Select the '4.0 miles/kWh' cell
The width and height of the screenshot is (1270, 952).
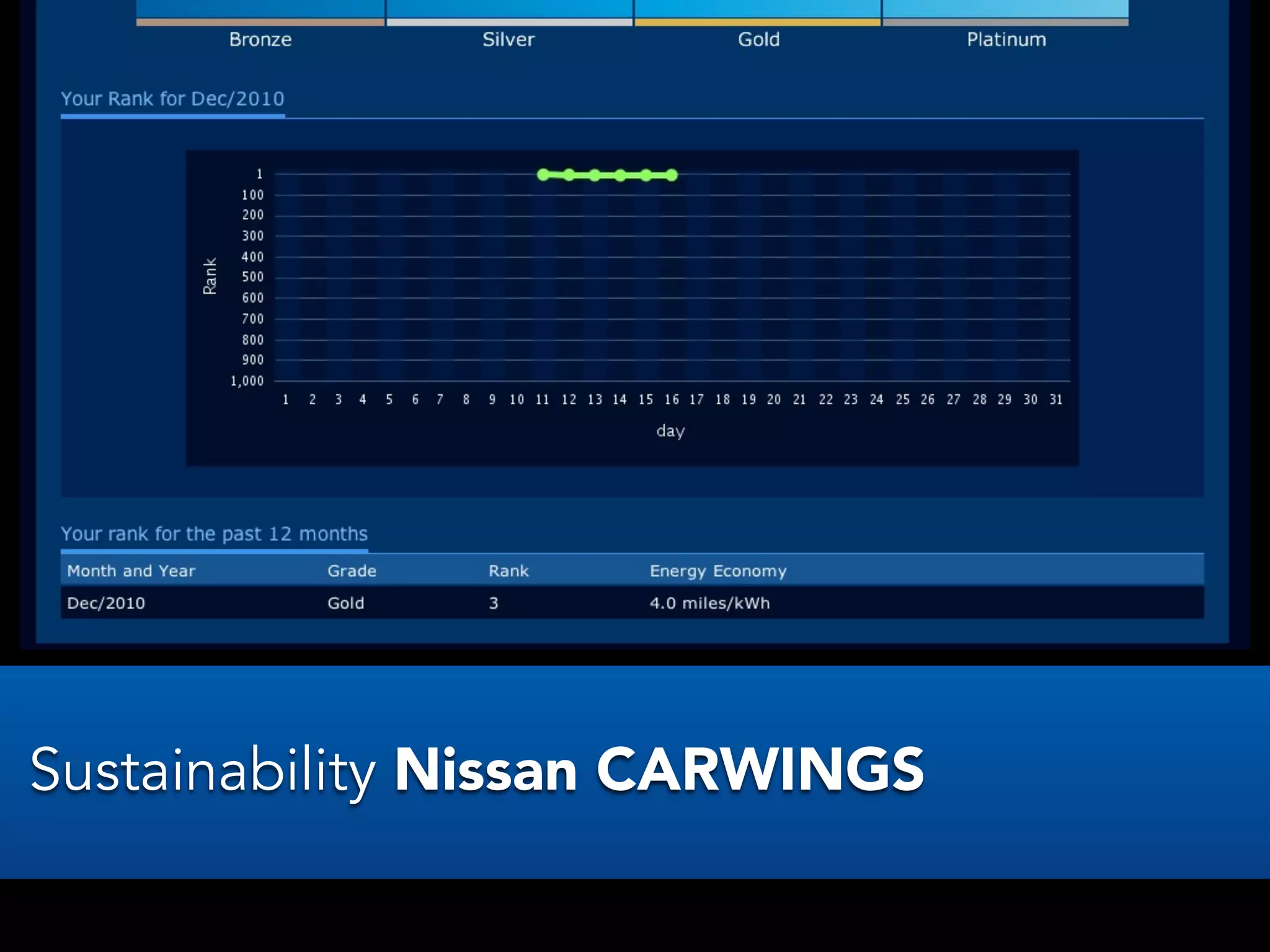709,603
